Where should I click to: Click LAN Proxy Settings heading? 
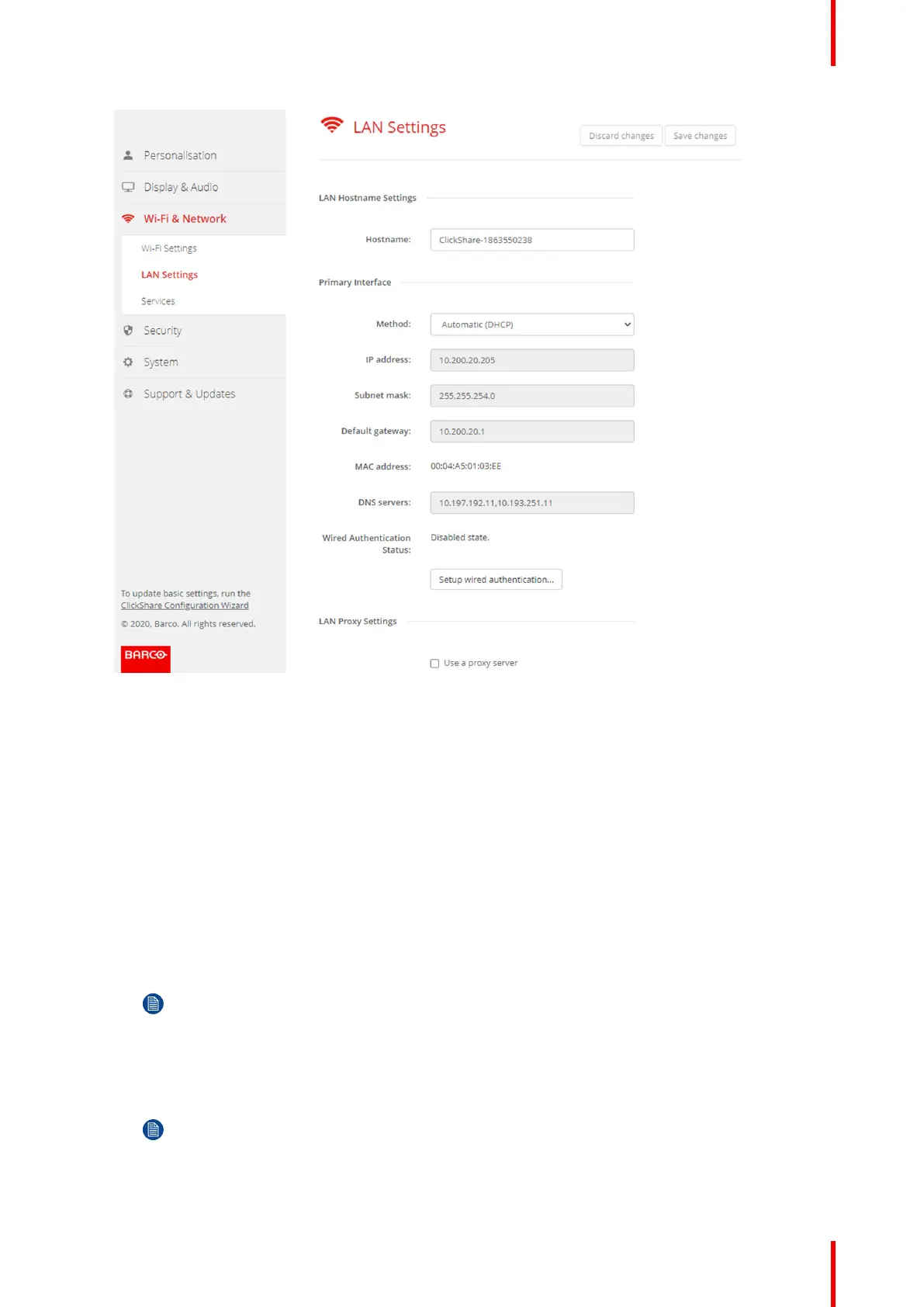click(358, 622)
